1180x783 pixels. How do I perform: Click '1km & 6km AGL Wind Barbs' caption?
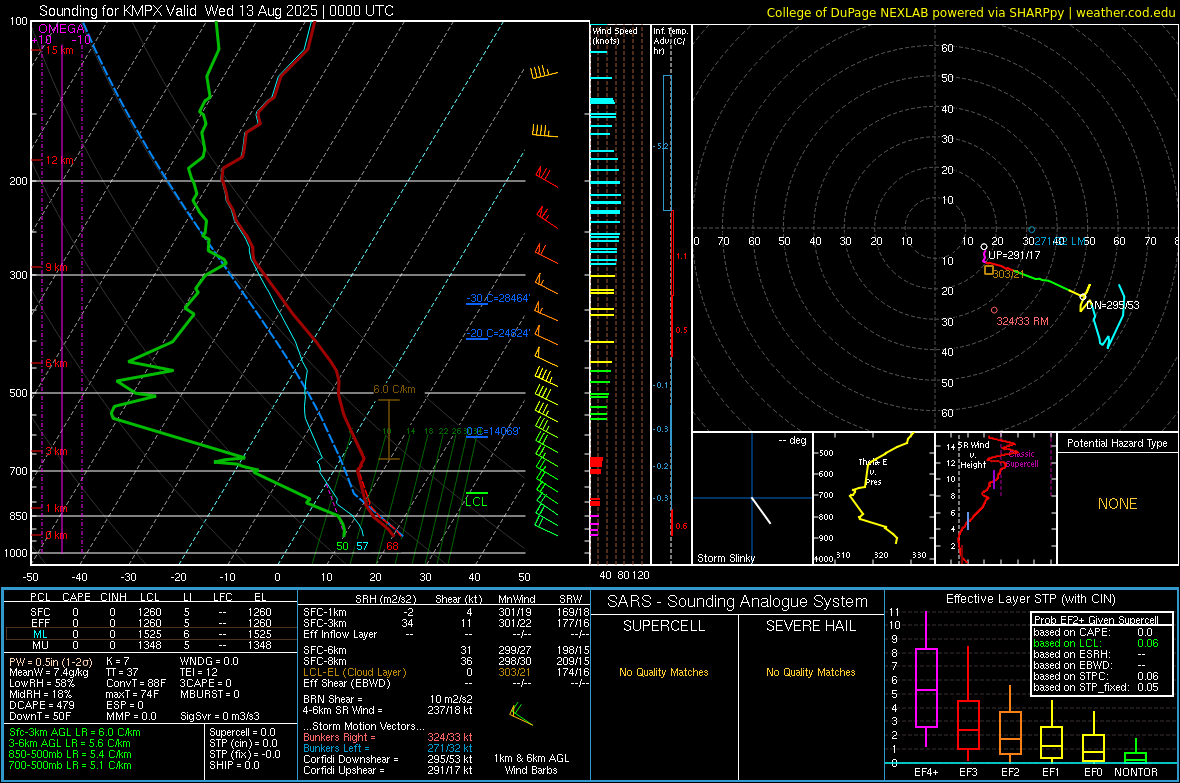[x=531, y=764]
